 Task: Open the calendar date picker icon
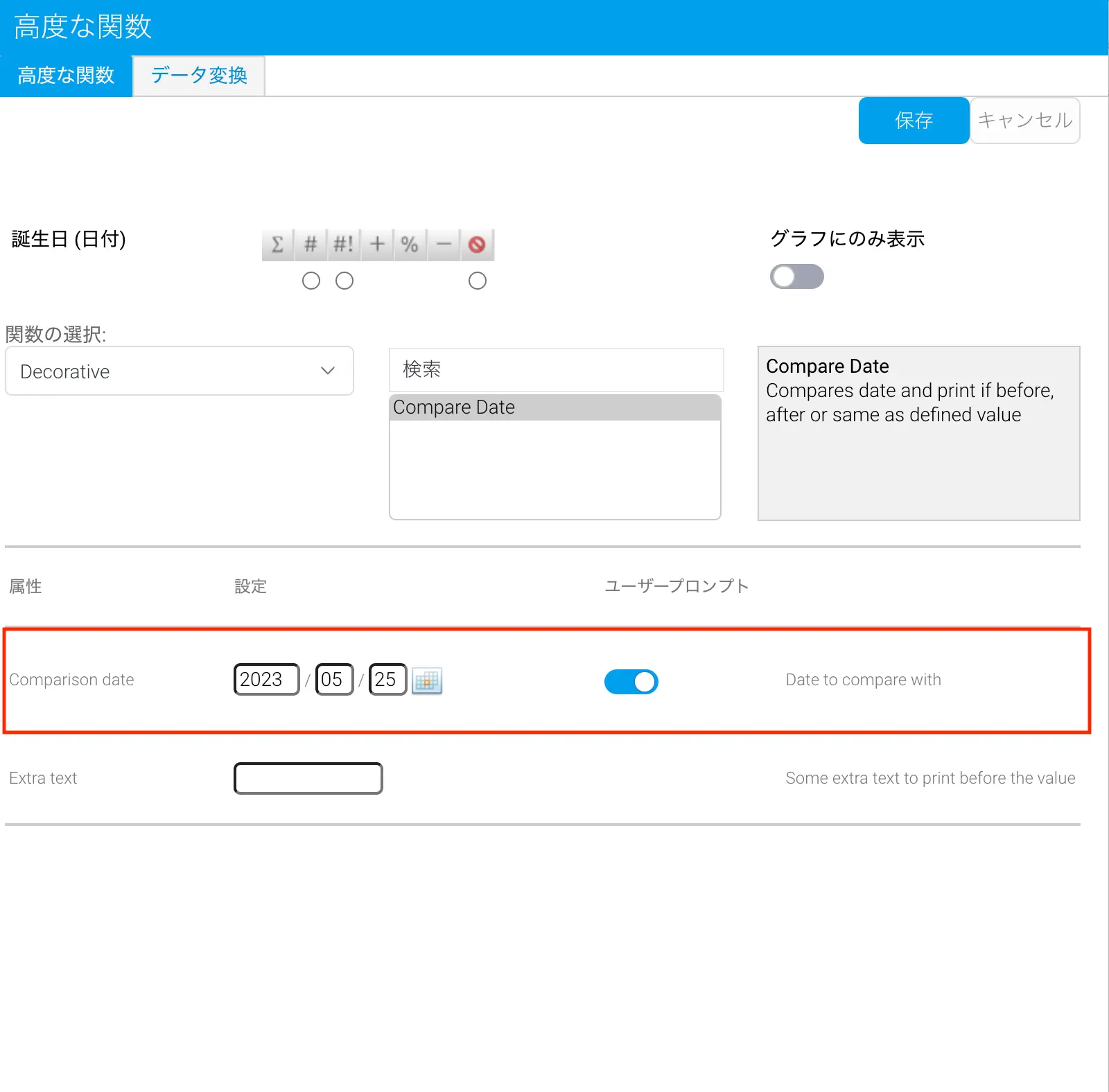pos(427,680)
